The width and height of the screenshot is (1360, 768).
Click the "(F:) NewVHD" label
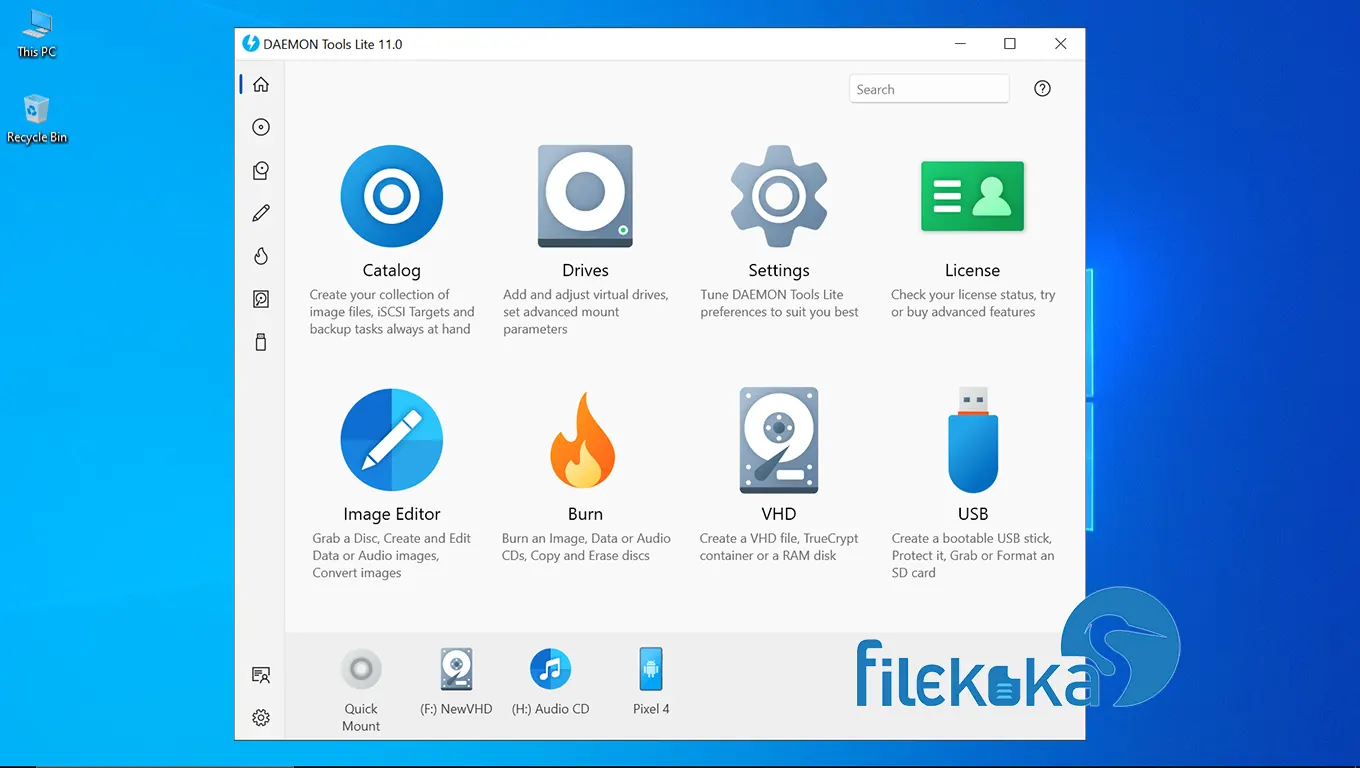(456, 709)
